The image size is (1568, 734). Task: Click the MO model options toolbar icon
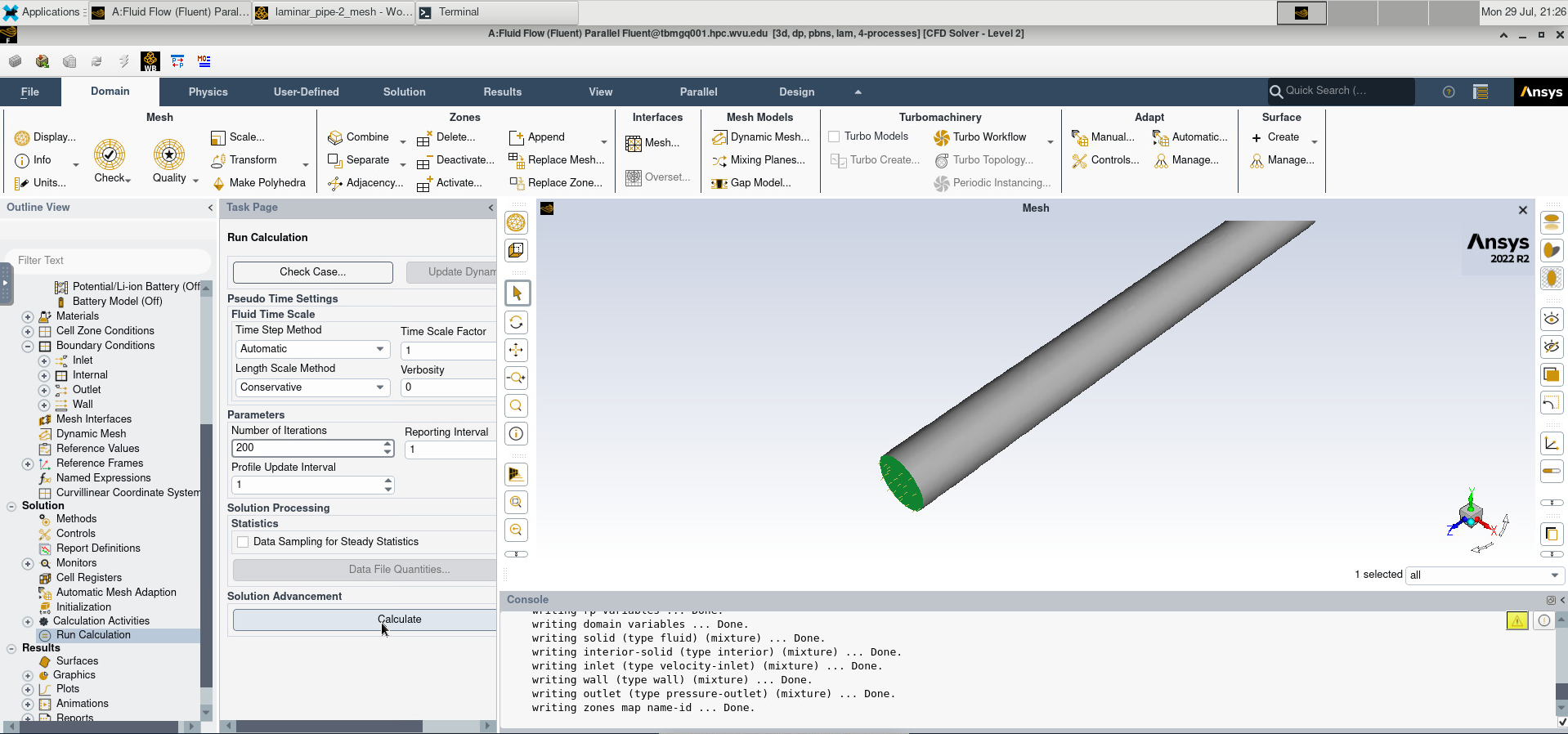click(x=204, y=61)
